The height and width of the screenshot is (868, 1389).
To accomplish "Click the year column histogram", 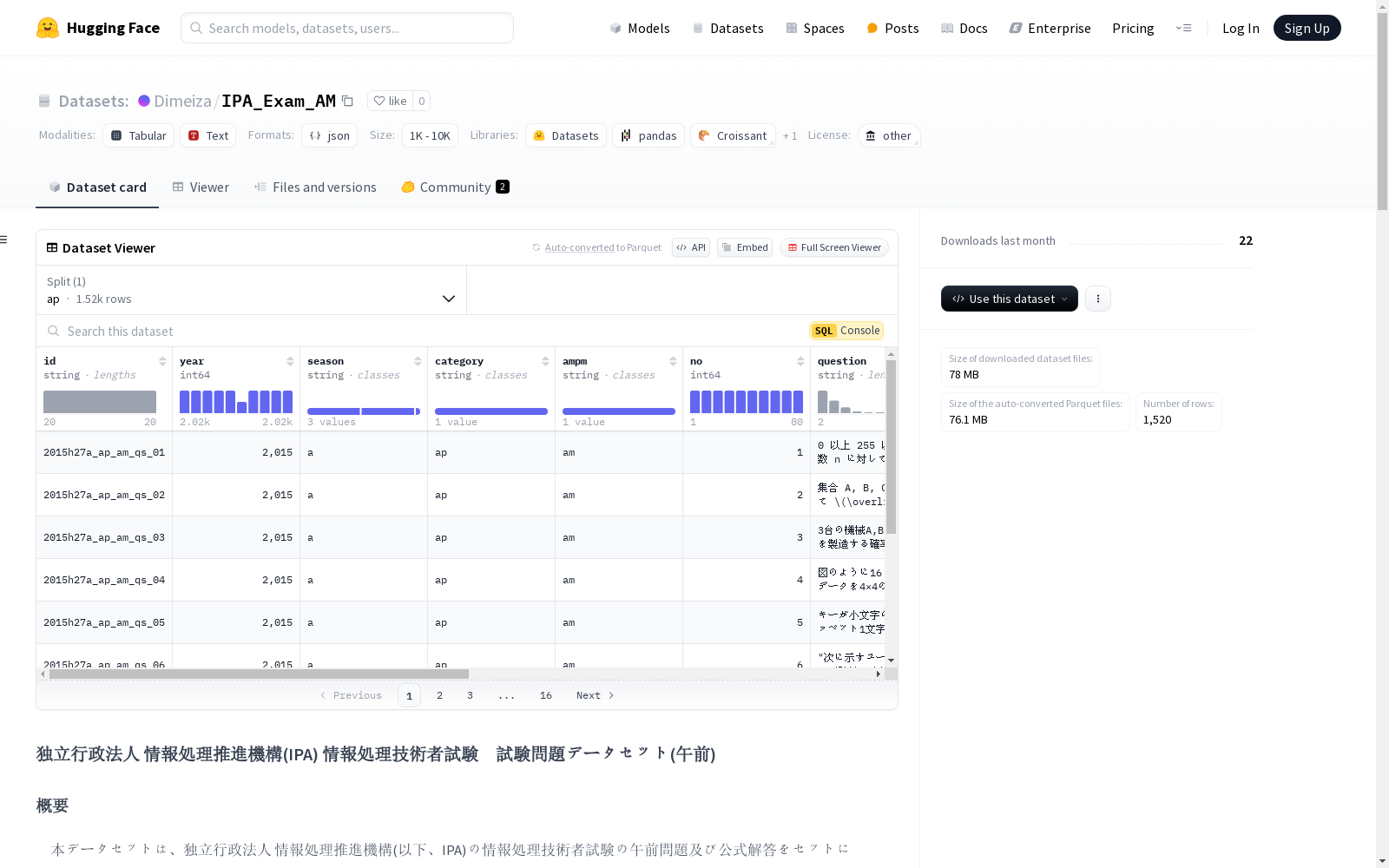I will coord(236,402).
